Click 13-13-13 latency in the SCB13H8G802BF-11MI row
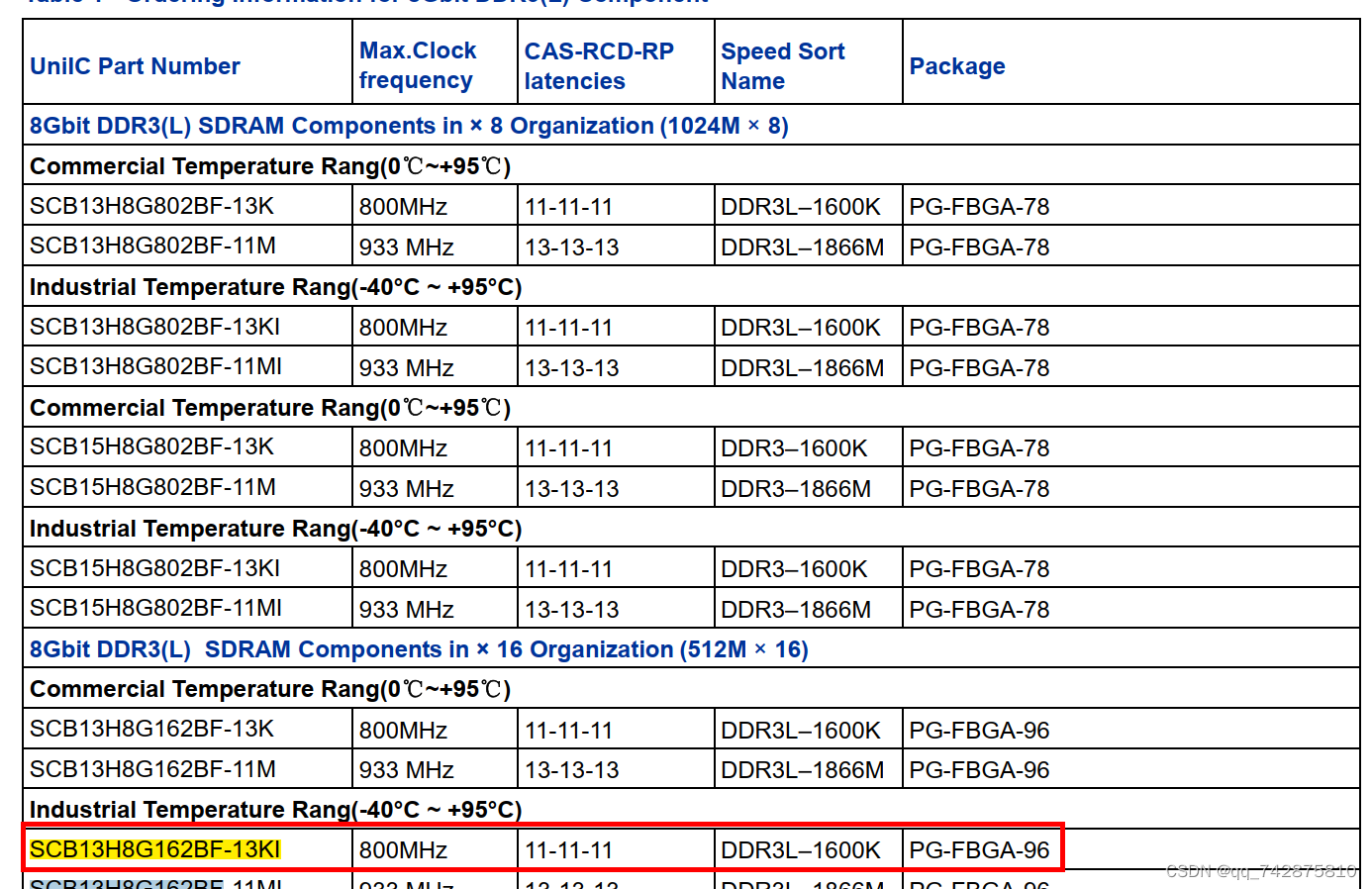This screenshot has height=889, width=1372. tap(571, 368)
